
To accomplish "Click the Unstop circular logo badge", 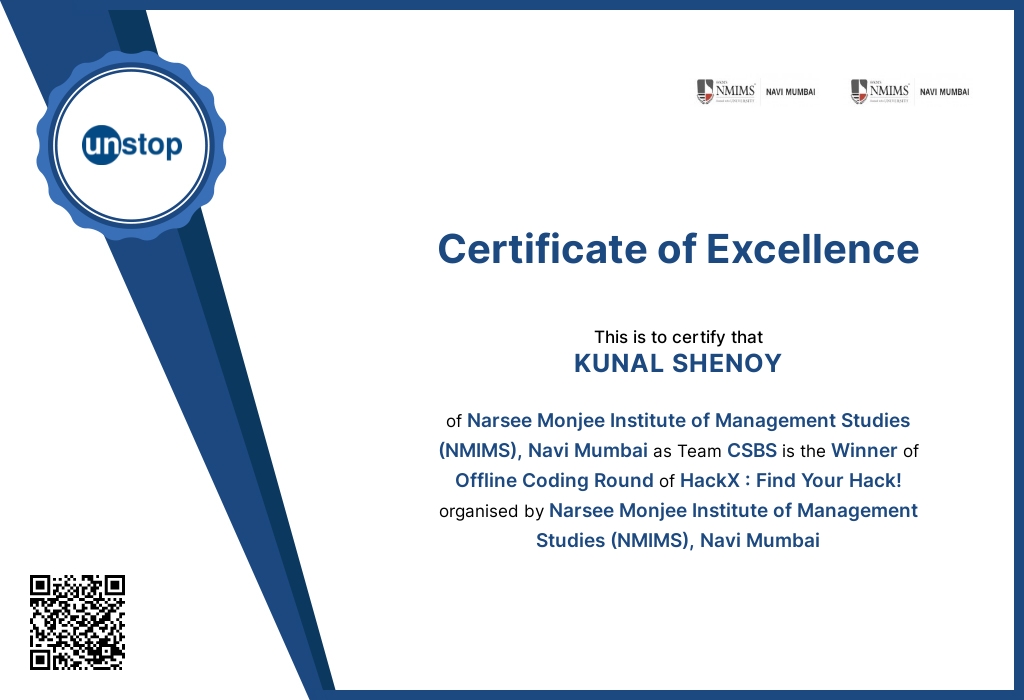I will tap(131, 144).
